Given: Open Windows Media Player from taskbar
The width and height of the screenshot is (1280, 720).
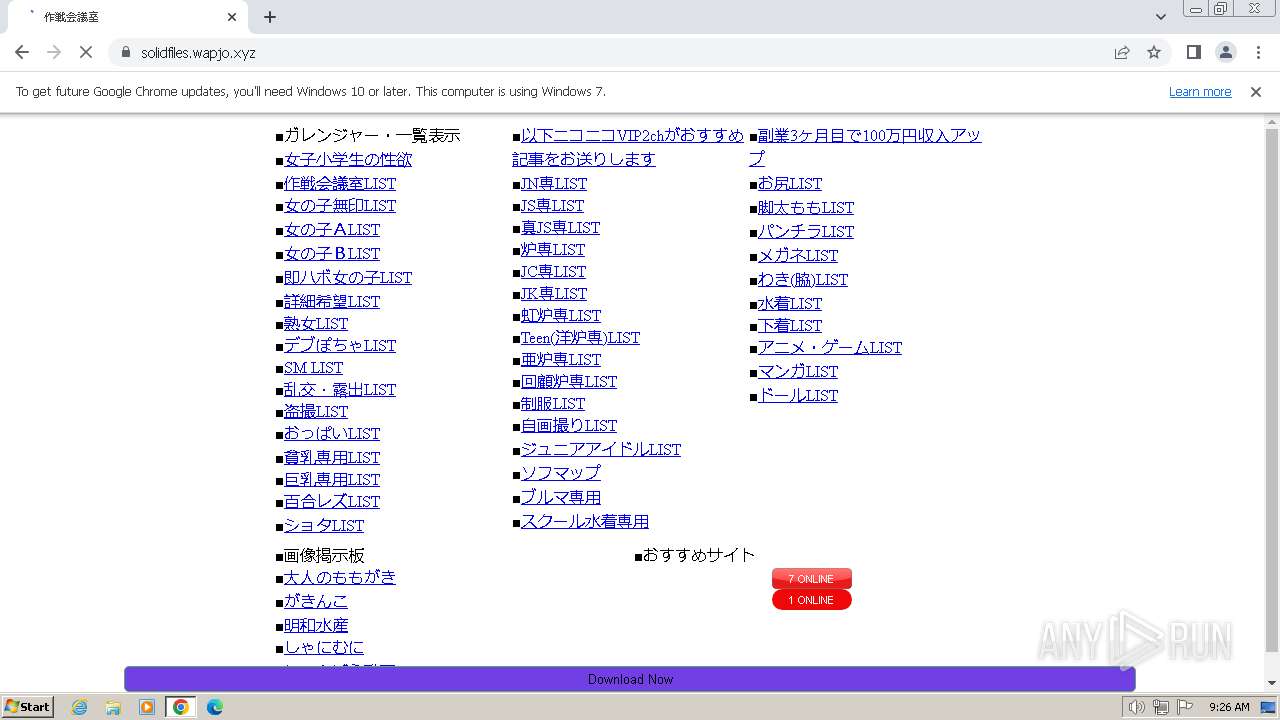Looking at the screenshot, I should point(147,707).
